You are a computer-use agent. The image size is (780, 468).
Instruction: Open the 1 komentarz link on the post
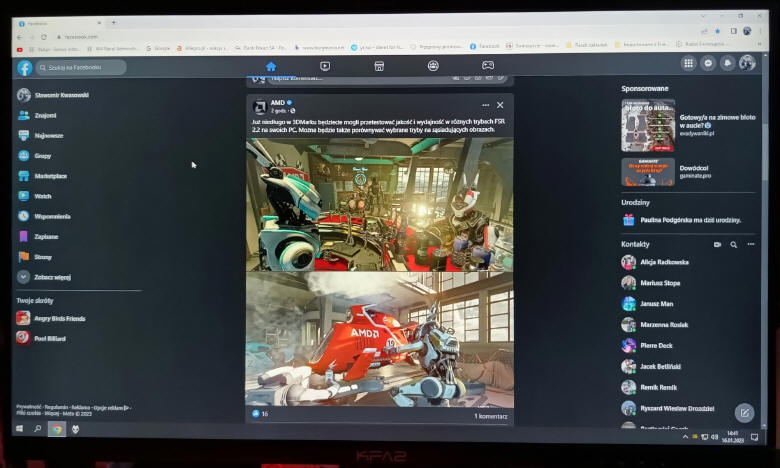[x=490, y=415]
